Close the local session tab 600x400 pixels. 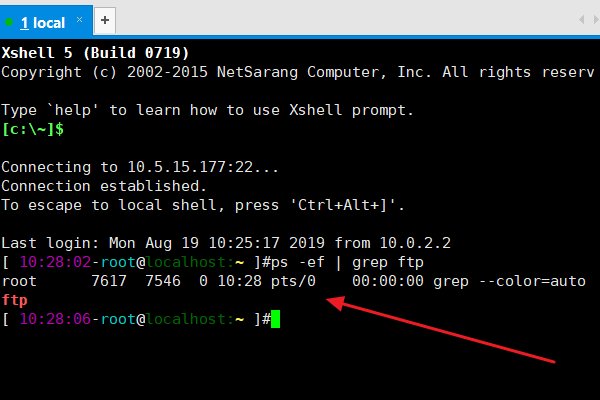pos(78,20)
